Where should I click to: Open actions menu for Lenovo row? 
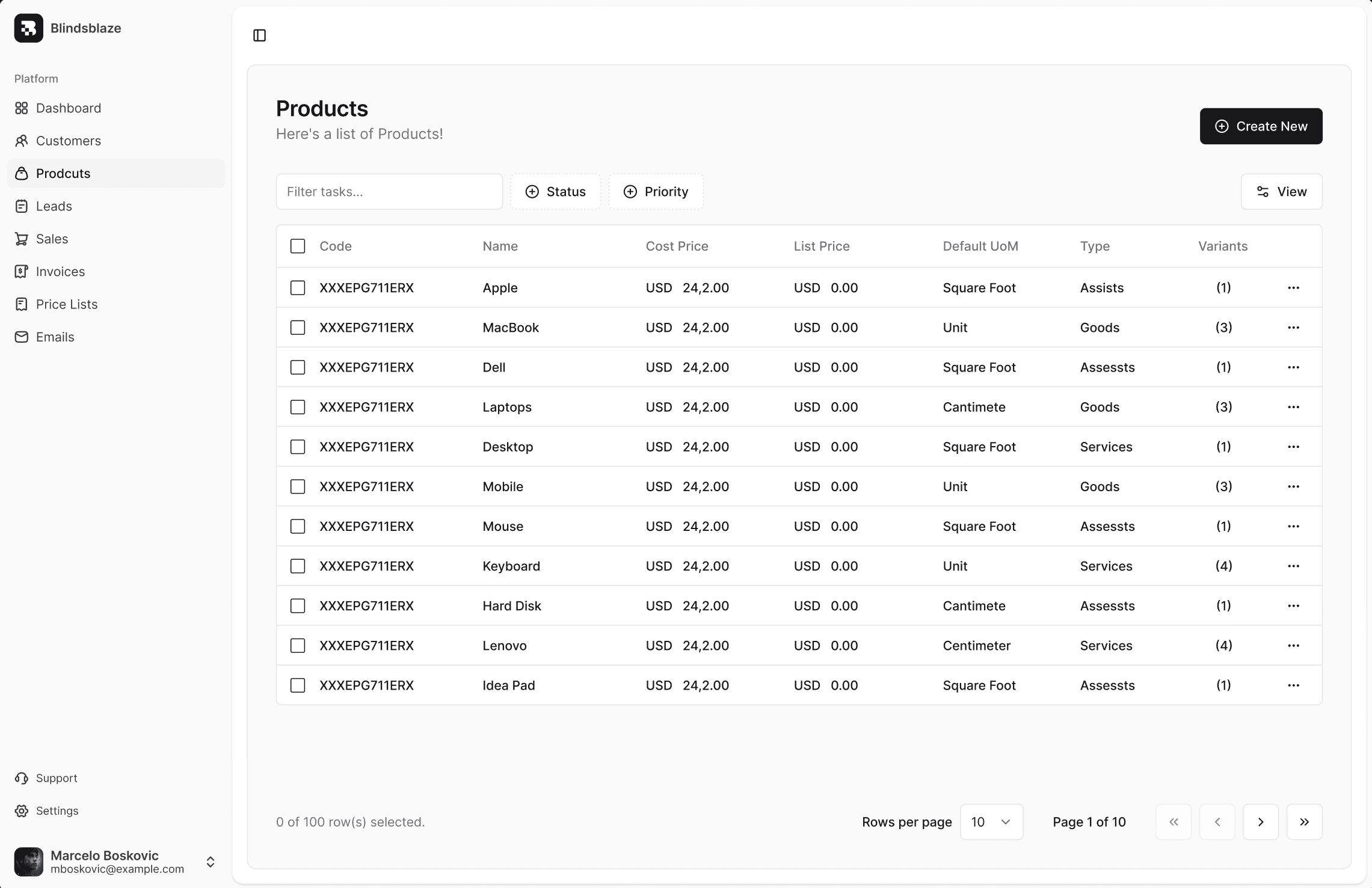pos(1294,645)
